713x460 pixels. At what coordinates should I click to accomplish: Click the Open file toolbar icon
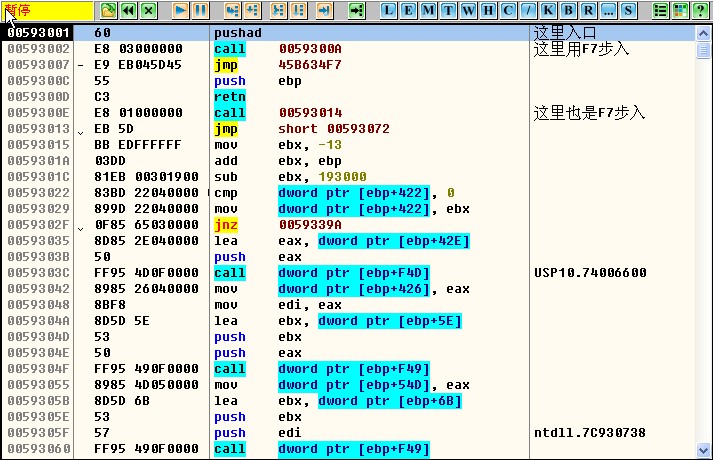[109, 10]
